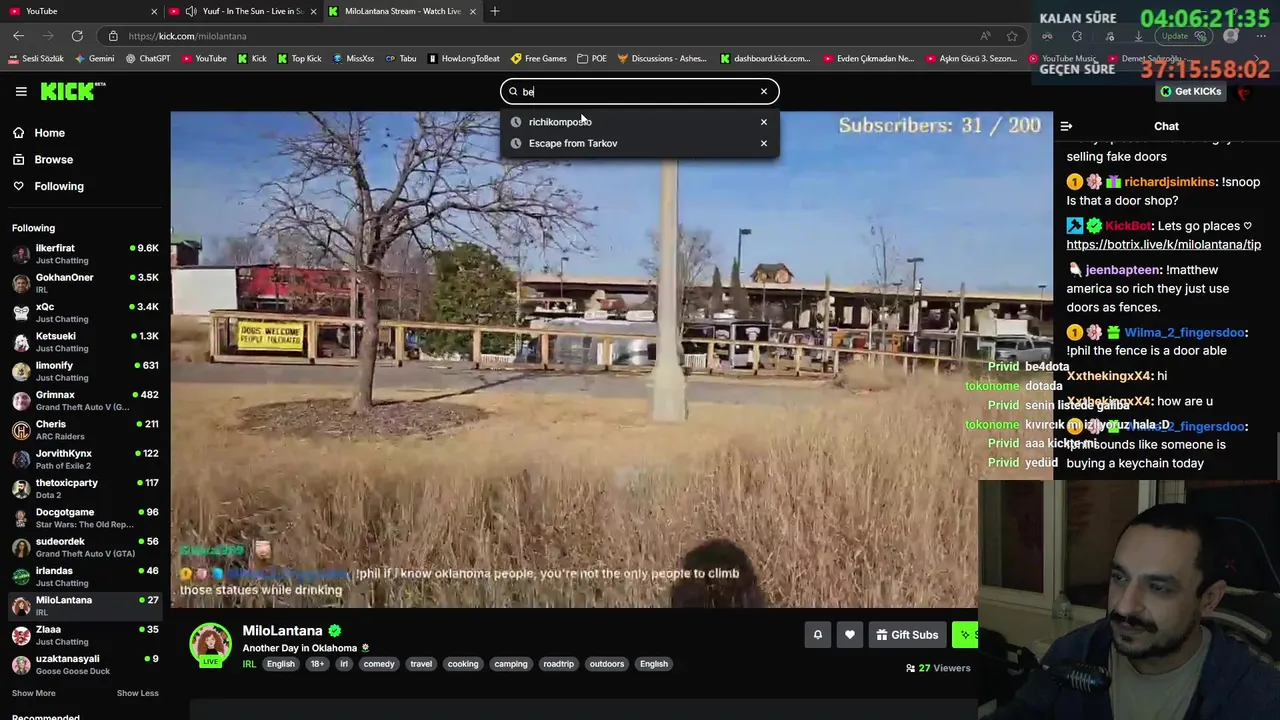
Task: Expand the list with Show More
Action: [34, 693]
